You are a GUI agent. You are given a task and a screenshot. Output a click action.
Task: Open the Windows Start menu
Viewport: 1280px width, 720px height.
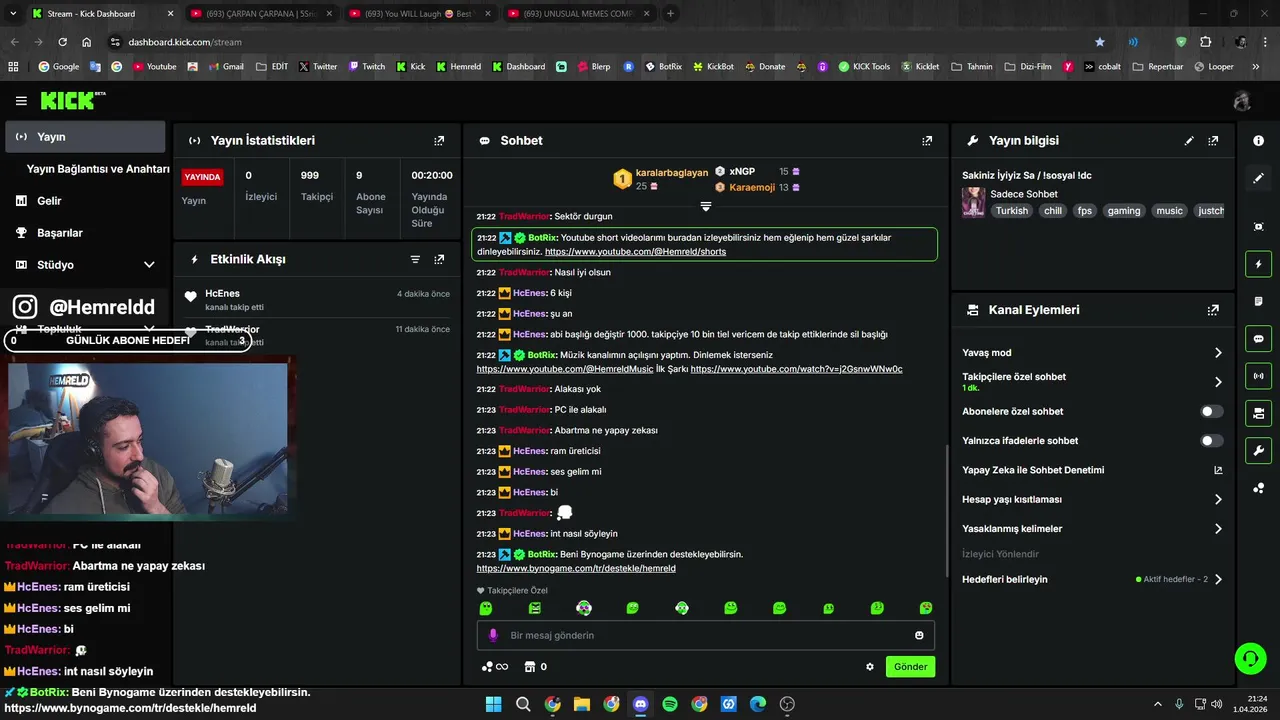(x=493, y=704)
